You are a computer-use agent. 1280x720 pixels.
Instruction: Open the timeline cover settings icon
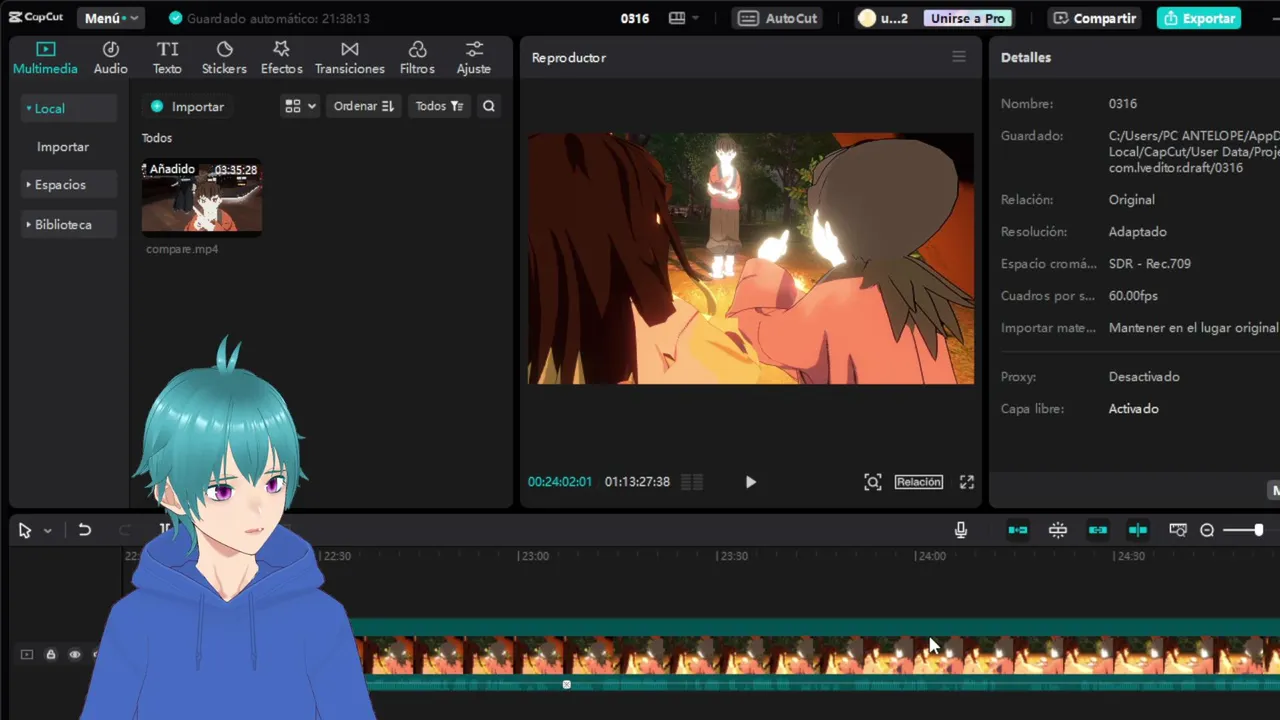[x=1178, y=530]
